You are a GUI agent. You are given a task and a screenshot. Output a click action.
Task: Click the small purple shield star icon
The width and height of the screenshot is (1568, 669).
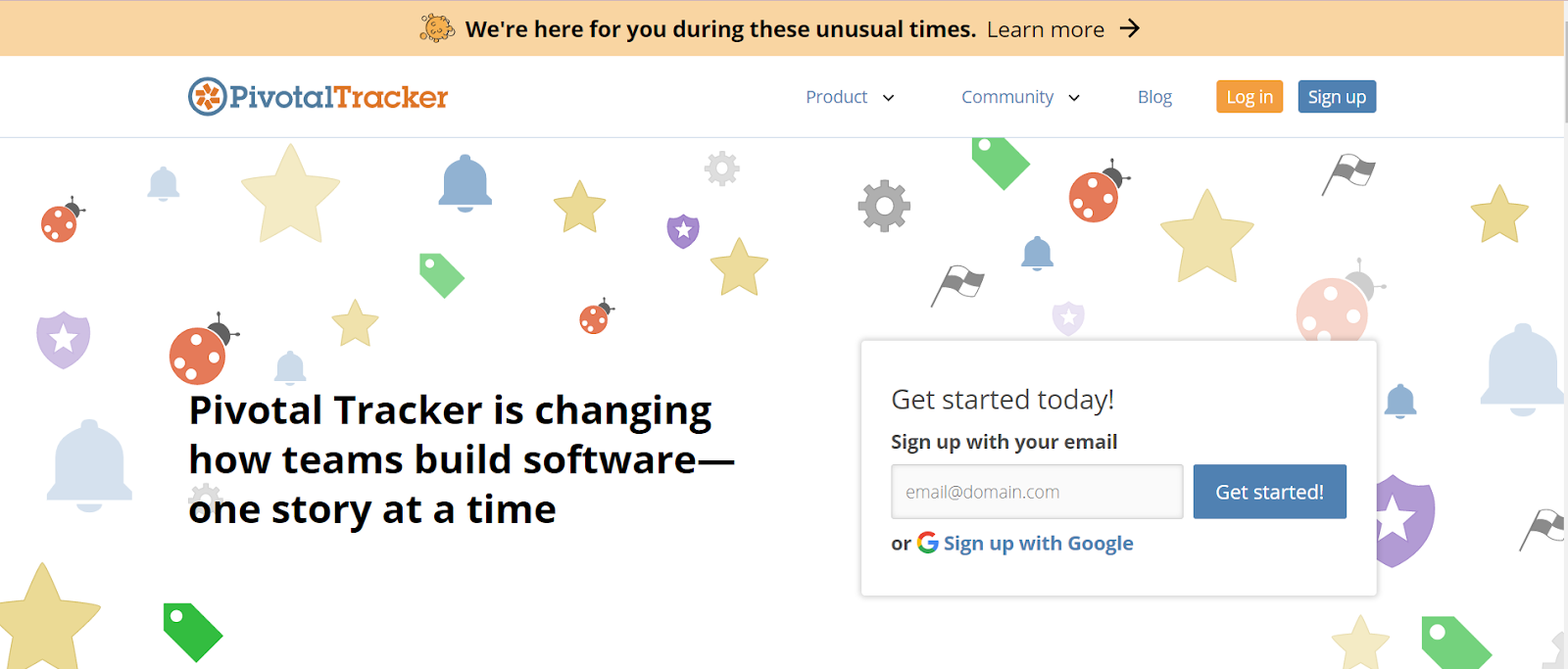(683, 231)
